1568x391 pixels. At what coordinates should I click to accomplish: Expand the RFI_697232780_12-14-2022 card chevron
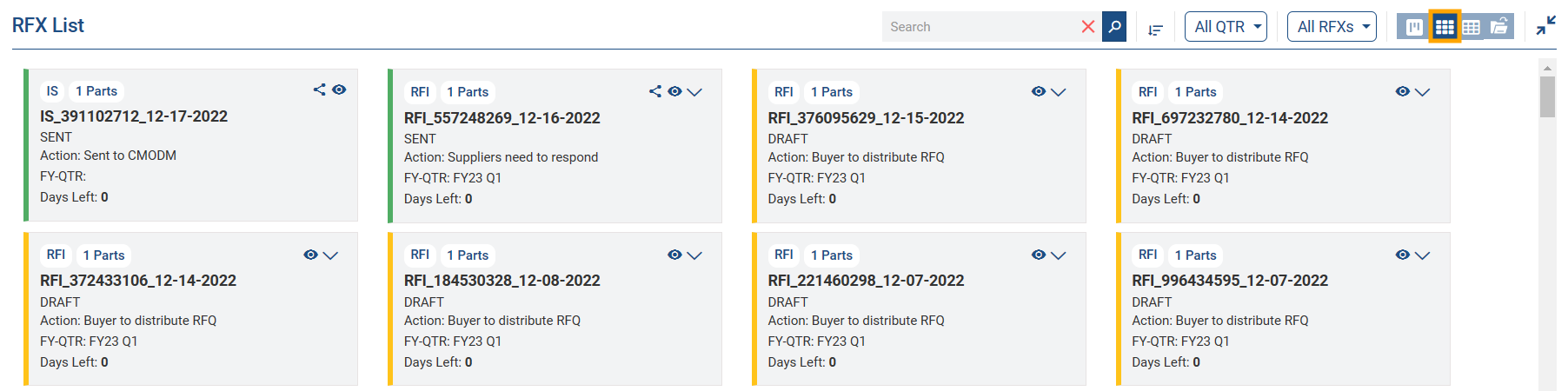coord(1422,92)
